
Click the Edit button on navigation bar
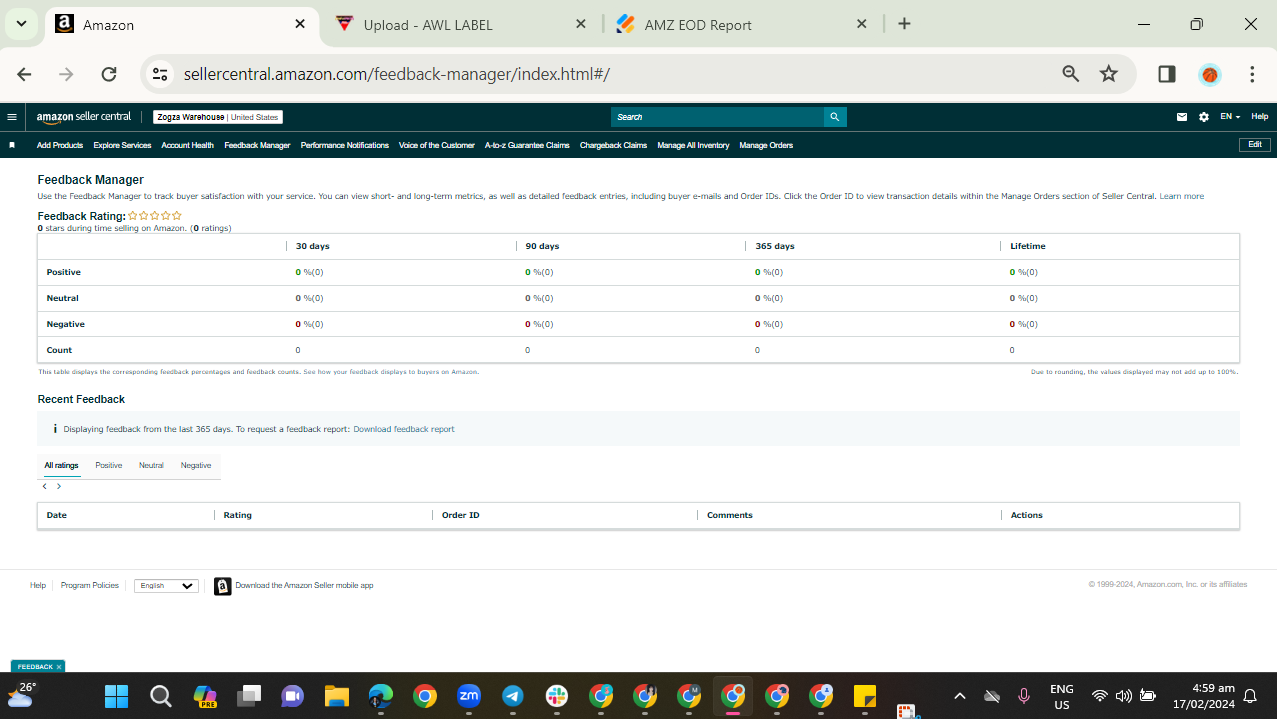pos(1255,145)
